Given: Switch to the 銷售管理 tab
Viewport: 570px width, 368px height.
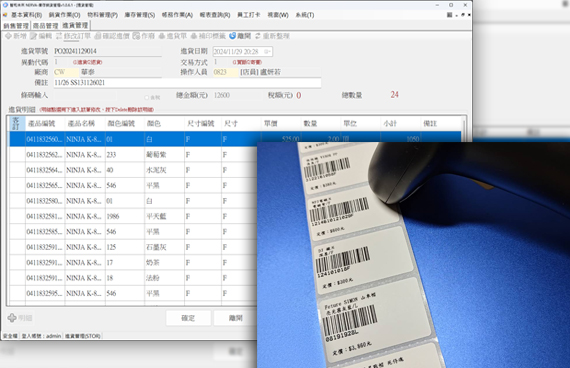Looking at the screenshot, I should 16,26.
